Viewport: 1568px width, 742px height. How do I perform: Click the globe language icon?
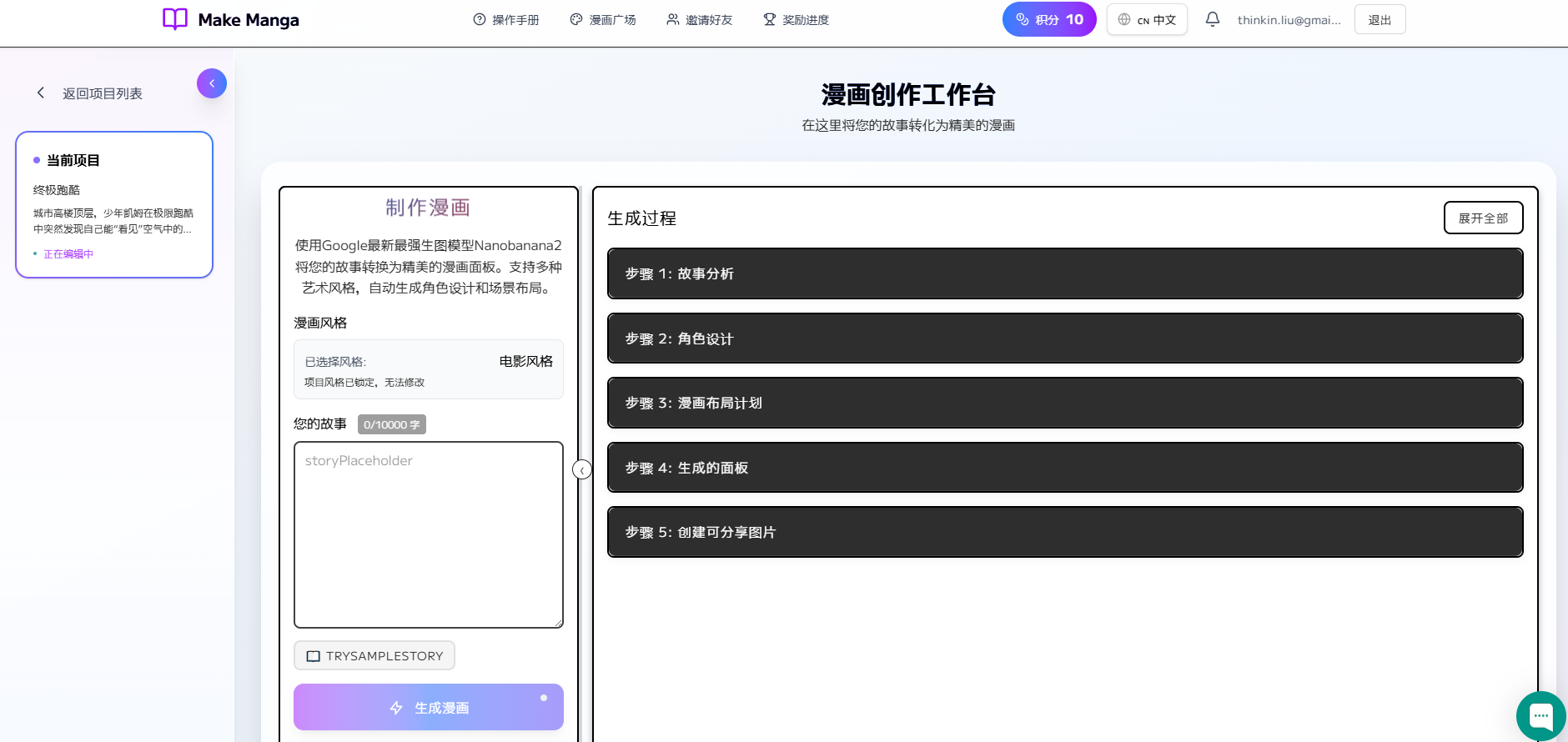(x=1124, y=19)
